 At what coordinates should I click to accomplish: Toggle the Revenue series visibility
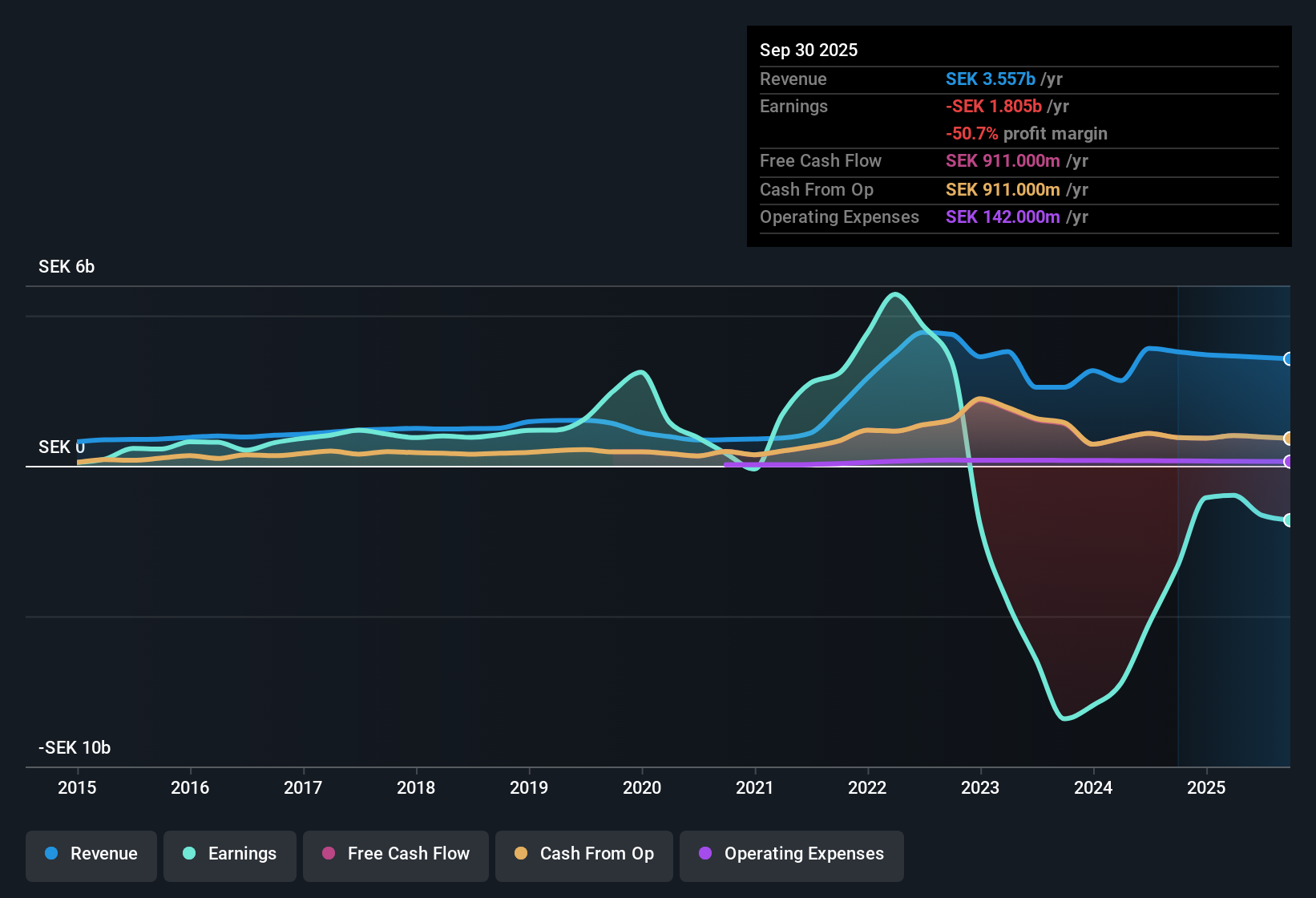point(91,855)
